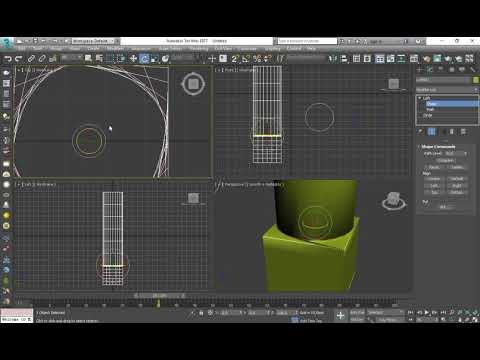Click the Redo icon in main toolbar

point(19,59)
